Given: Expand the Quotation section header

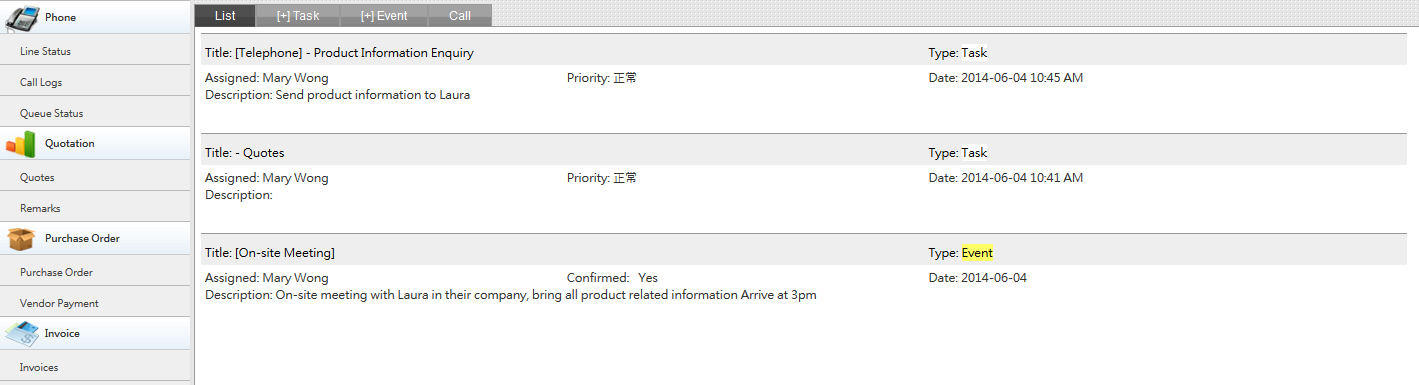Looking at the screenshot, I should coord(95,143).
